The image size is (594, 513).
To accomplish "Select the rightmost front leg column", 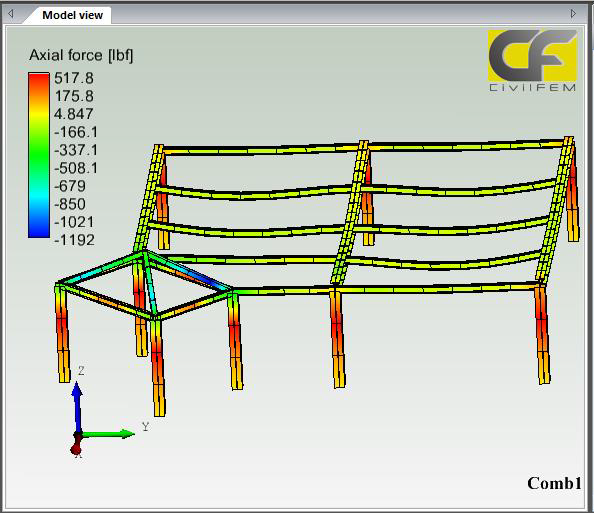I will pyautogui.click(x=543, y=335).
